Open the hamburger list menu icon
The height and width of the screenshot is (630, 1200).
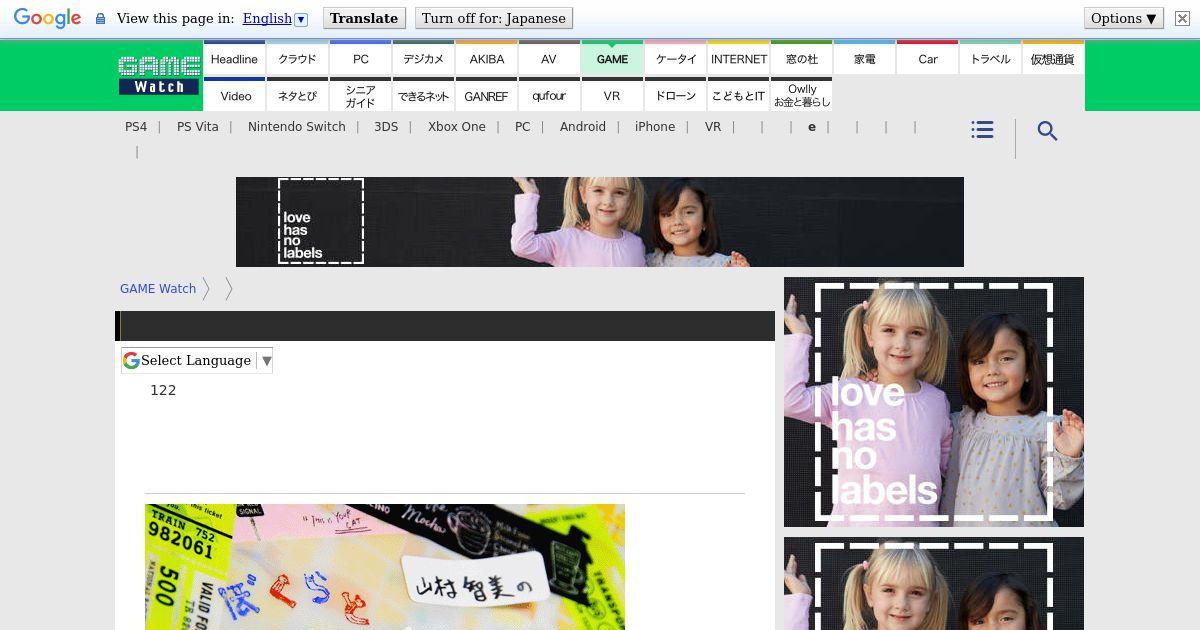point(982,130)
